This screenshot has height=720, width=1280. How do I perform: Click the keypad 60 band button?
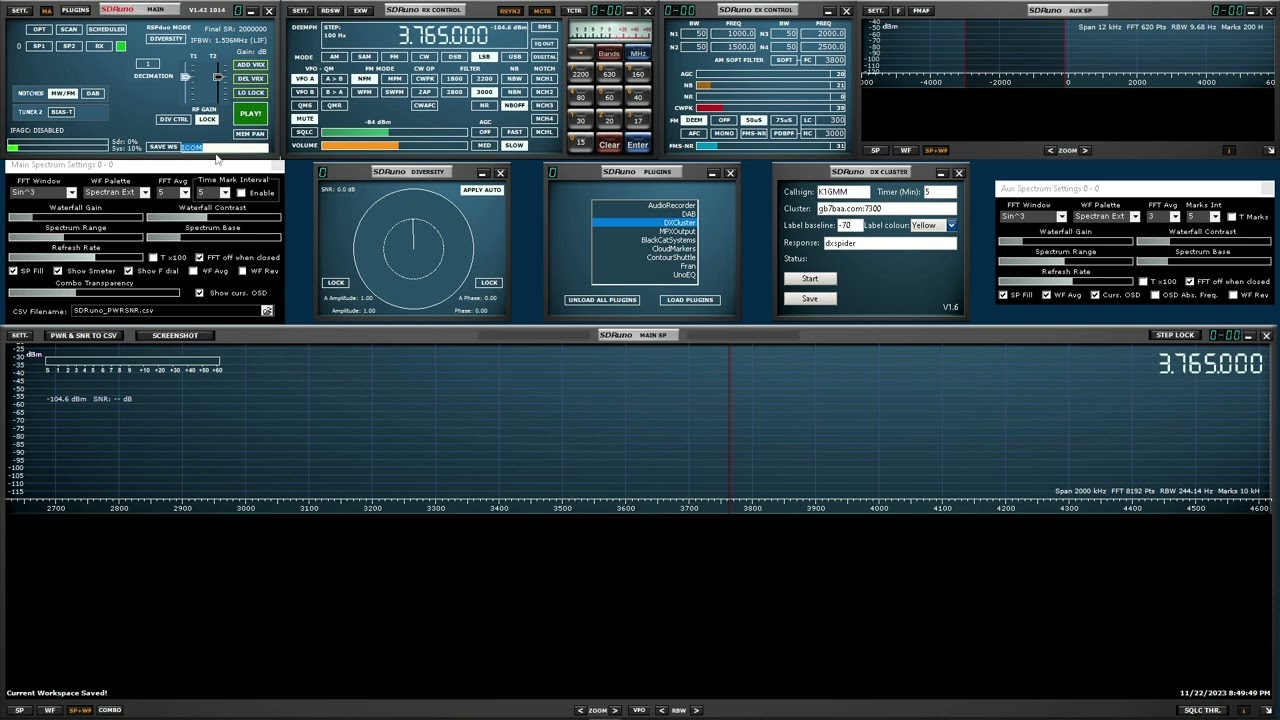tap(609, 97)
